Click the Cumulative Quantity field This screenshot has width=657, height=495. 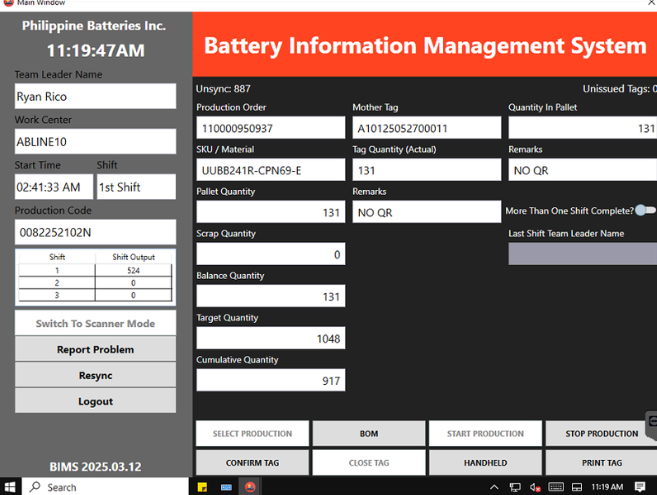click(x=271, y=380)
